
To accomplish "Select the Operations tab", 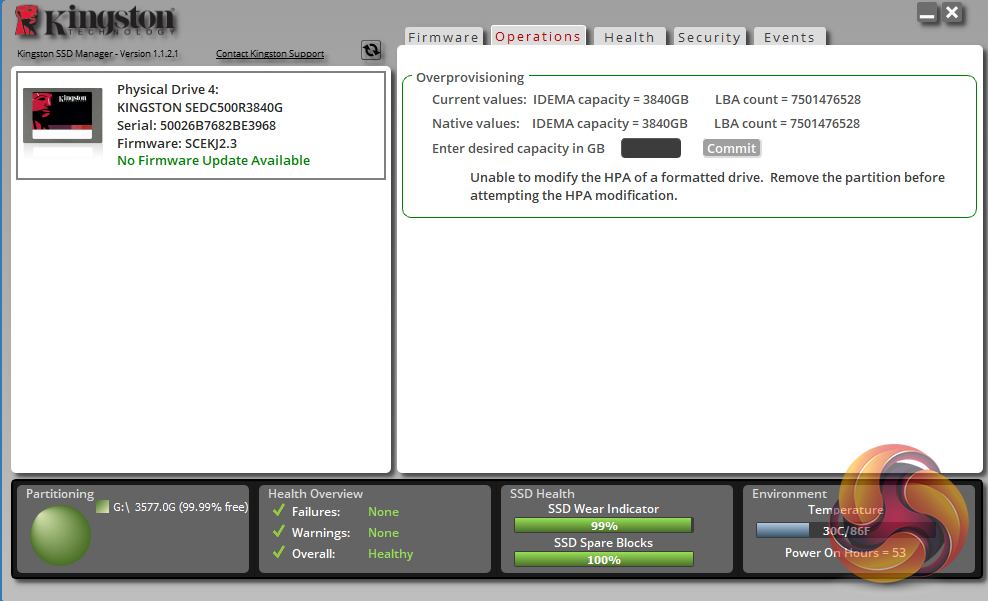I will (538, 36).
